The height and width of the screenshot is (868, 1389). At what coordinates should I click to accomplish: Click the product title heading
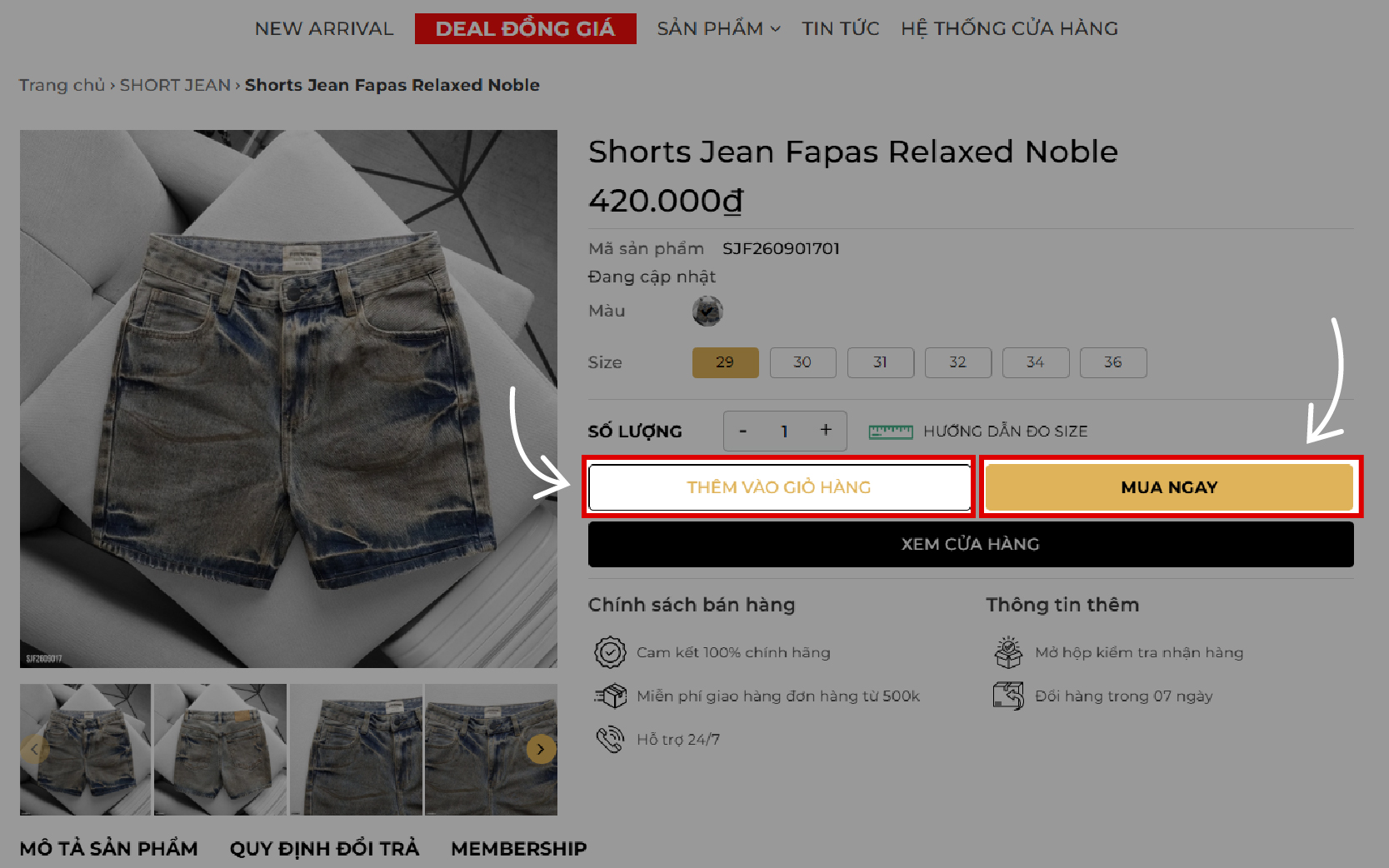coord(853,152)
